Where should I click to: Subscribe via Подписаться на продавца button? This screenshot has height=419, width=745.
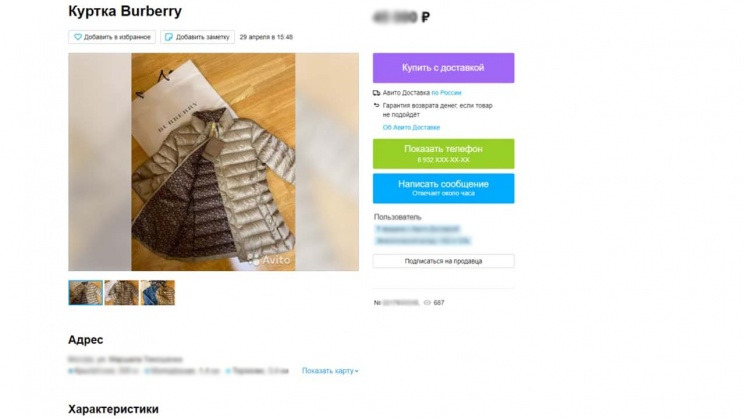click(443, 261)
